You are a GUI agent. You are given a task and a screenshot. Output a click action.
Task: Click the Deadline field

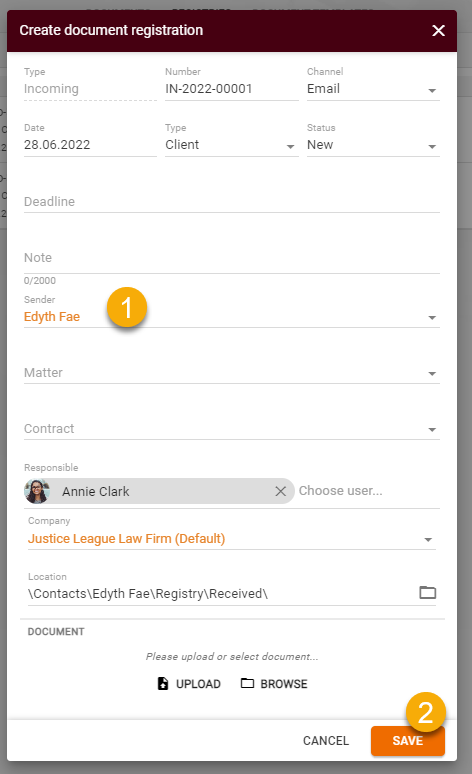click(232, 202)
